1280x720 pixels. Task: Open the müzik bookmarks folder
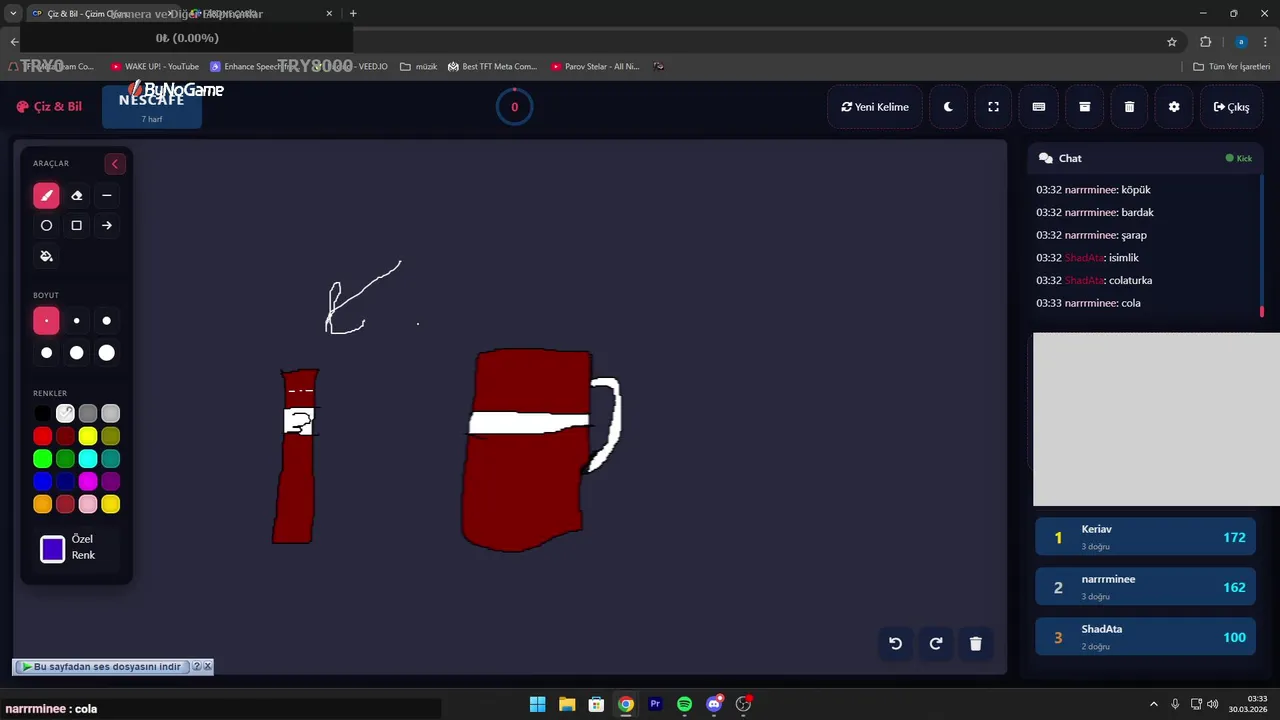pos(419,67)
